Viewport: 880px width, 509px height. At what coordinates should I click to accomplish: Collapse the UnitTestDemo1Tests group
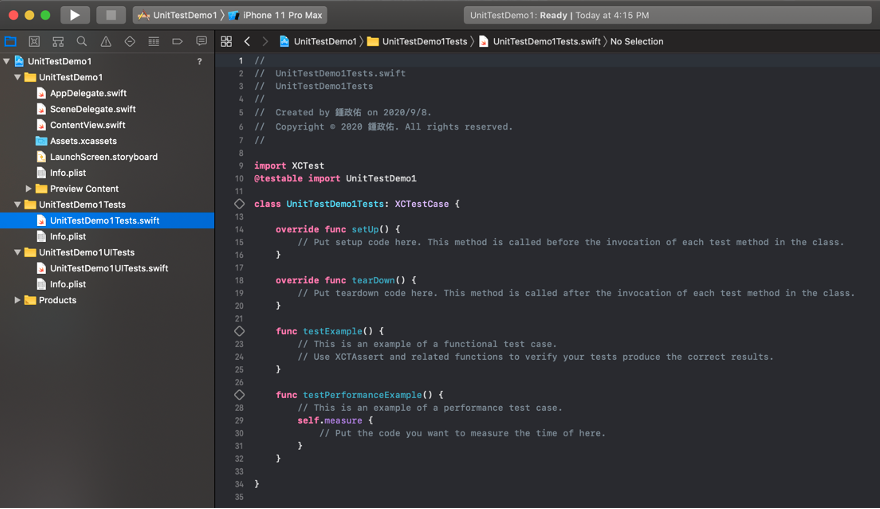(x=17, y=205)
